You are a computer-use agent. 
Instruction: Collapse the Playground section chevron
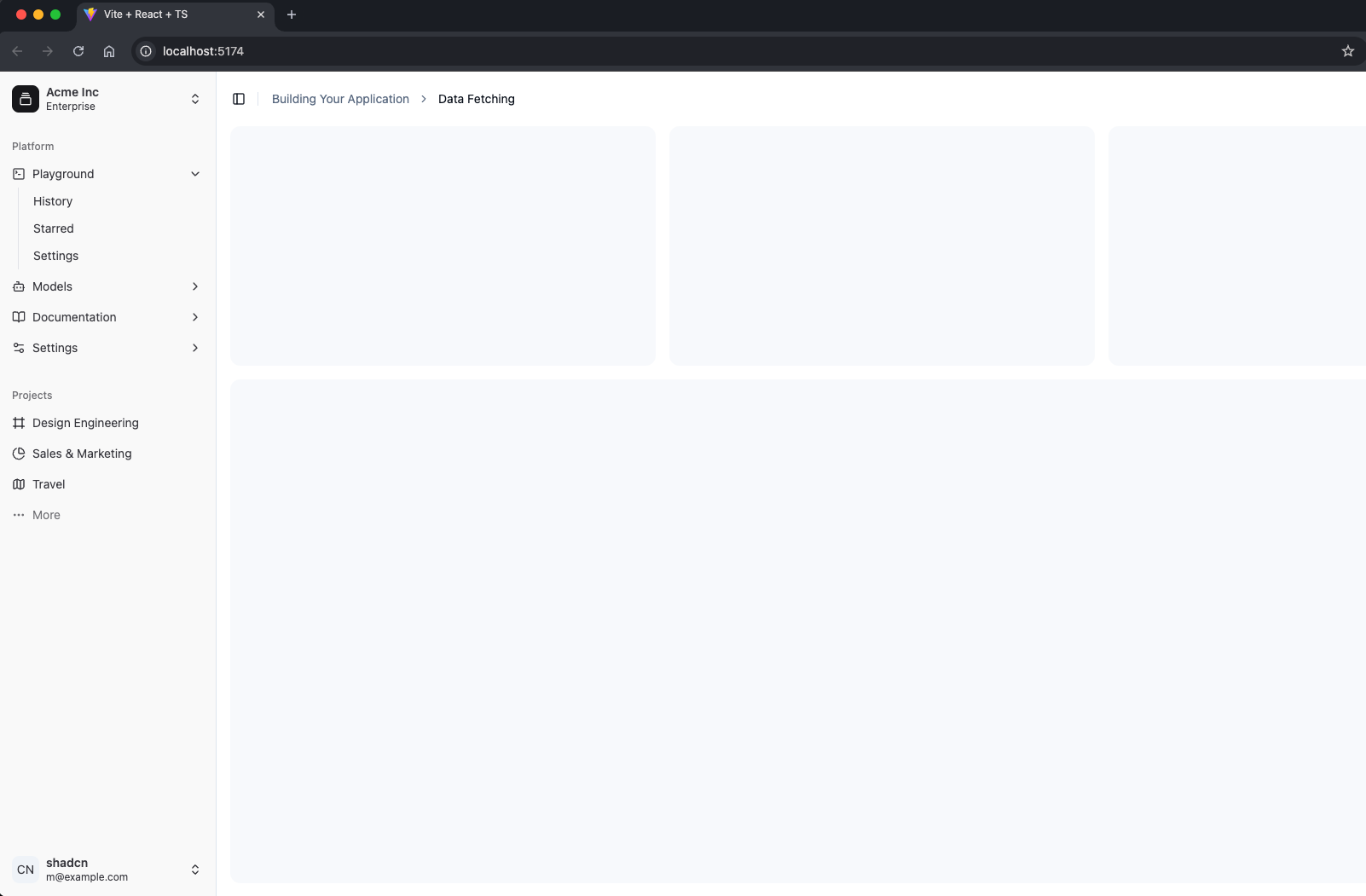[x=195, y=174]
